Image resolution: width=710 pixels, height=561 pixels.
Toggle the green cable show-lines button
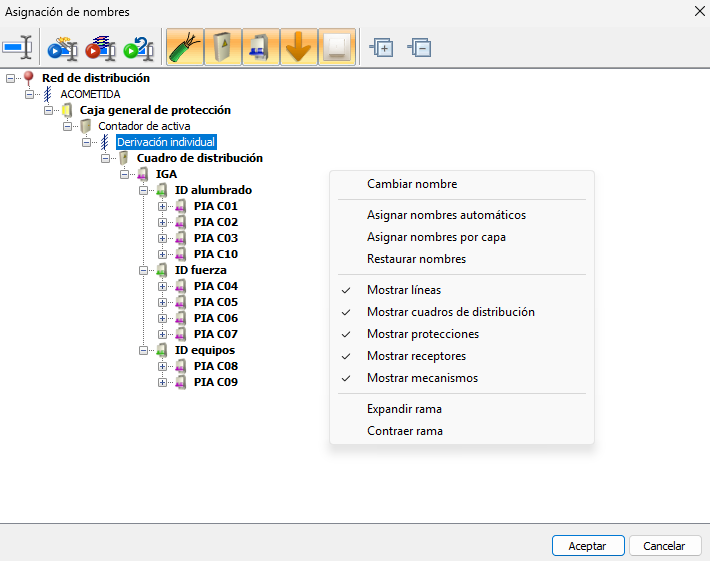184,47
